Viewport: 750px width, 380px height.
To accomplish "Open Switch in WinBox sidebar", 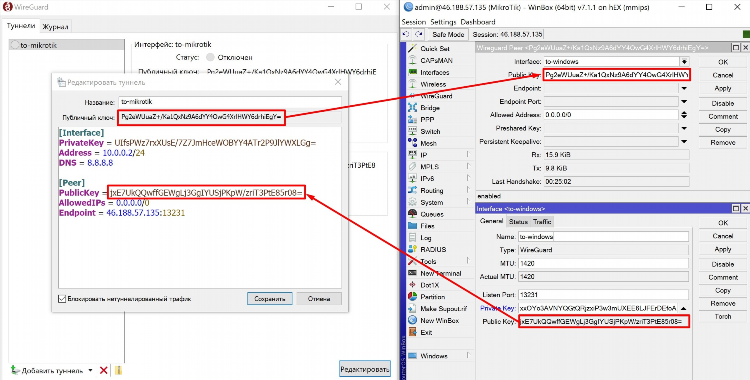I will [430, 131].
